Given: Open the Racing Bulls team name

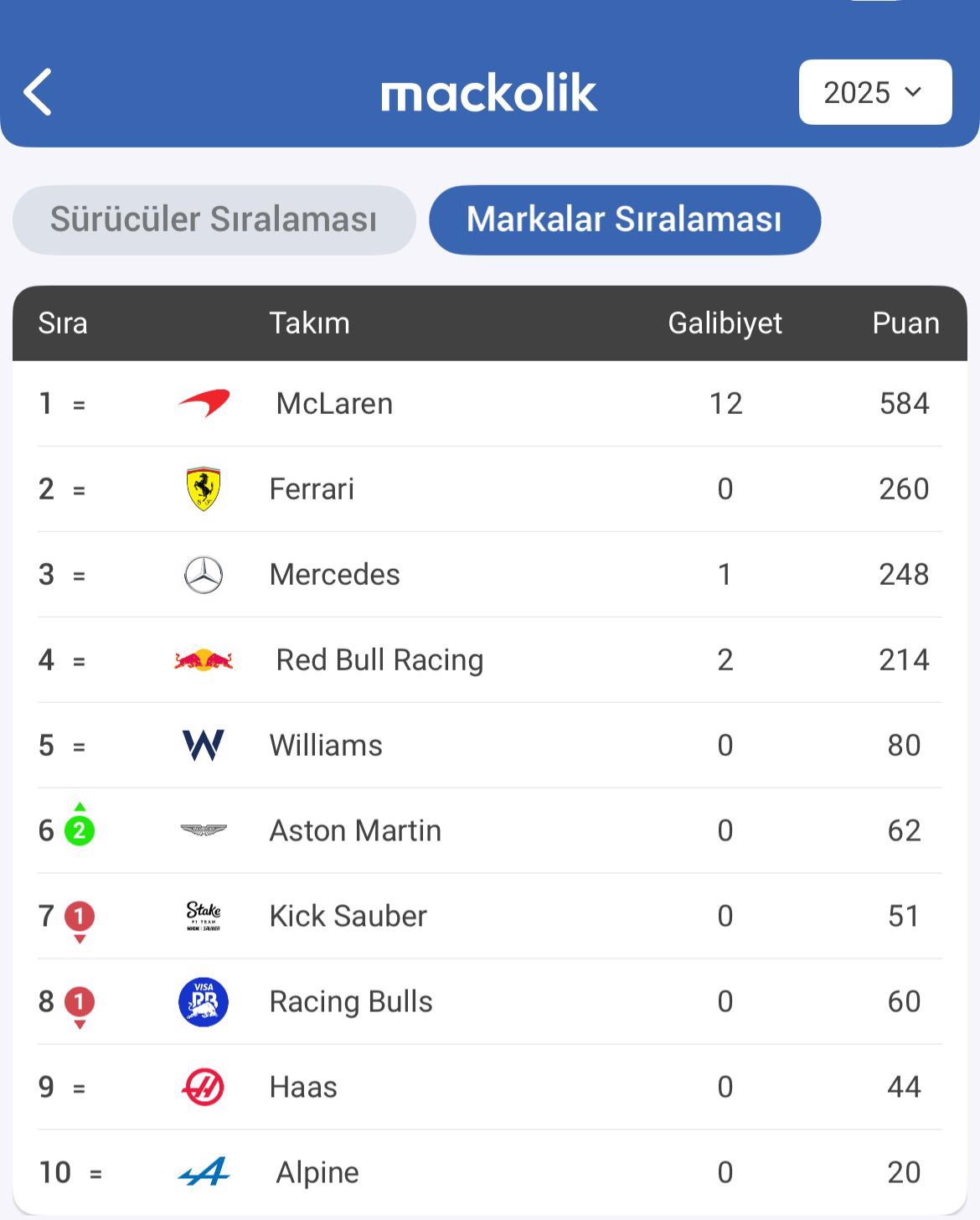Looking at the screenshot, I should (351, 1001).
